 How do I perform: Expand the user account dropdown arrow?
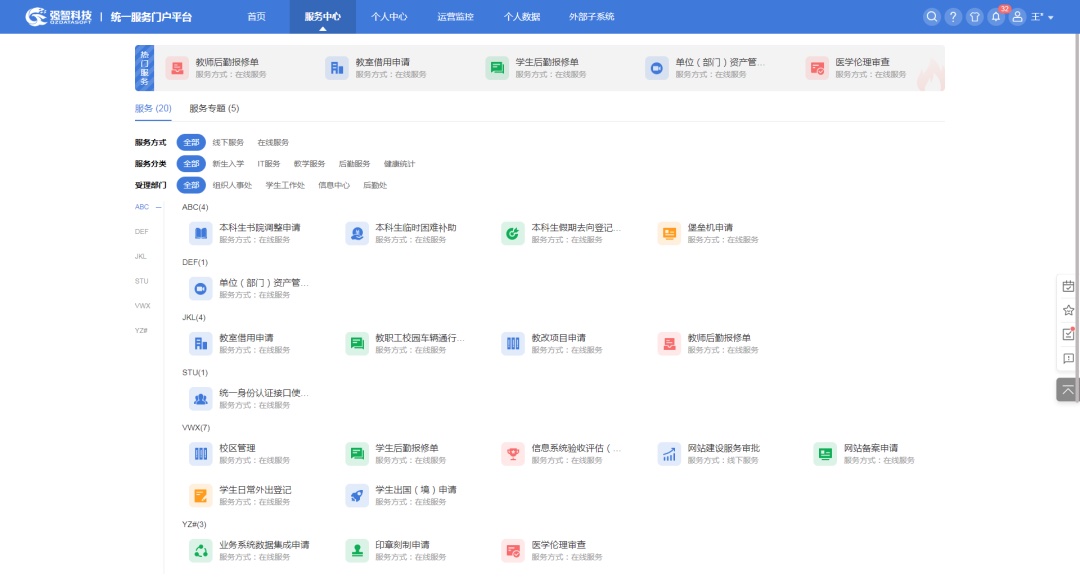[x=1050, y=18]
